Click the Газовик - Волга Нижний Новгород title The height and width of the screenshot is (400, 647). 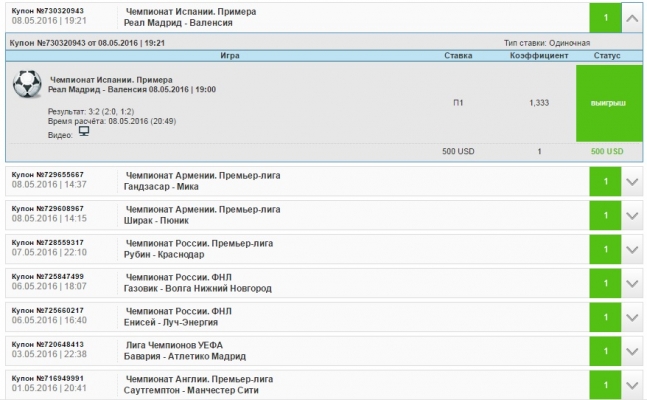coord(198,288)
